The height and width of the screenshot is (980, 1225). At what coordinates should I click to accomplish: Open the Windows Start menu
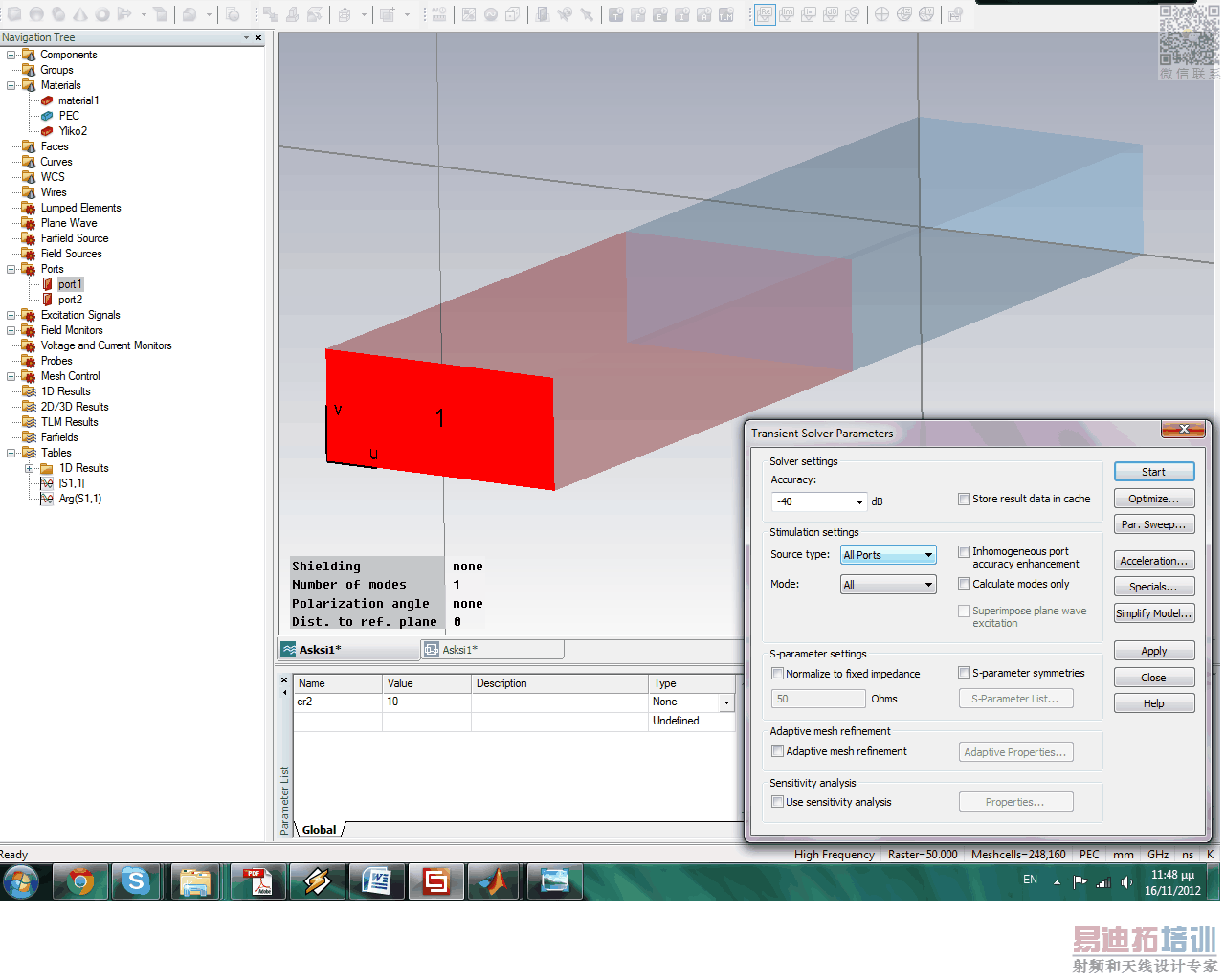21,880
